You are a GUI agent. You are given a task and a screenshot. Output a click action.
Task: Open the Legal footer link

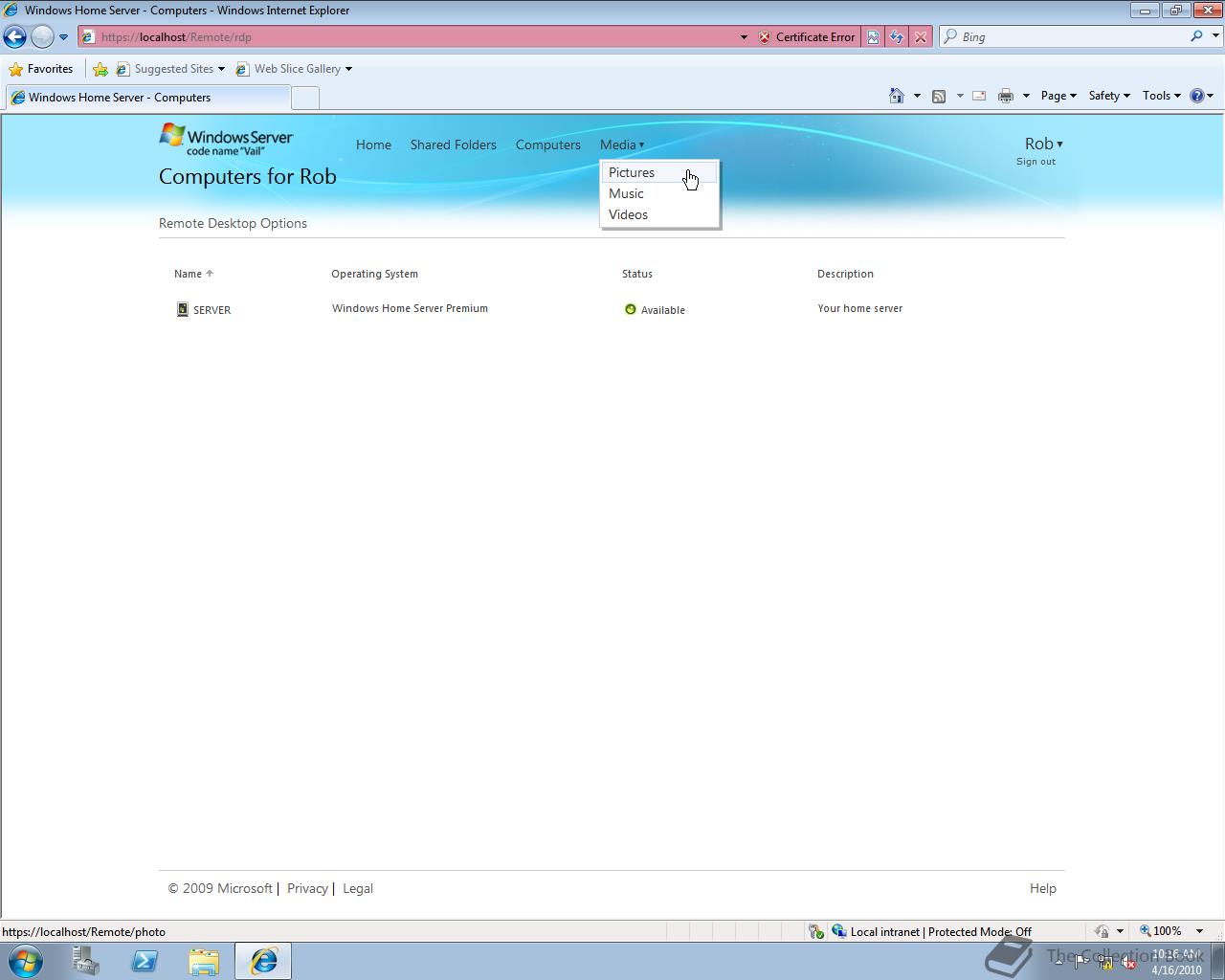pyautogui.click(x=358, y=888)
